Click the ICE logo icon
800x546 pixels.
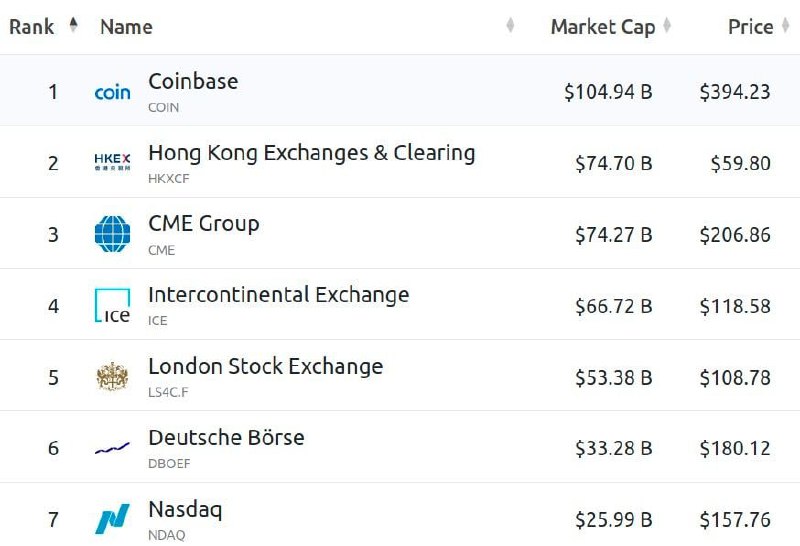(112, 305)
